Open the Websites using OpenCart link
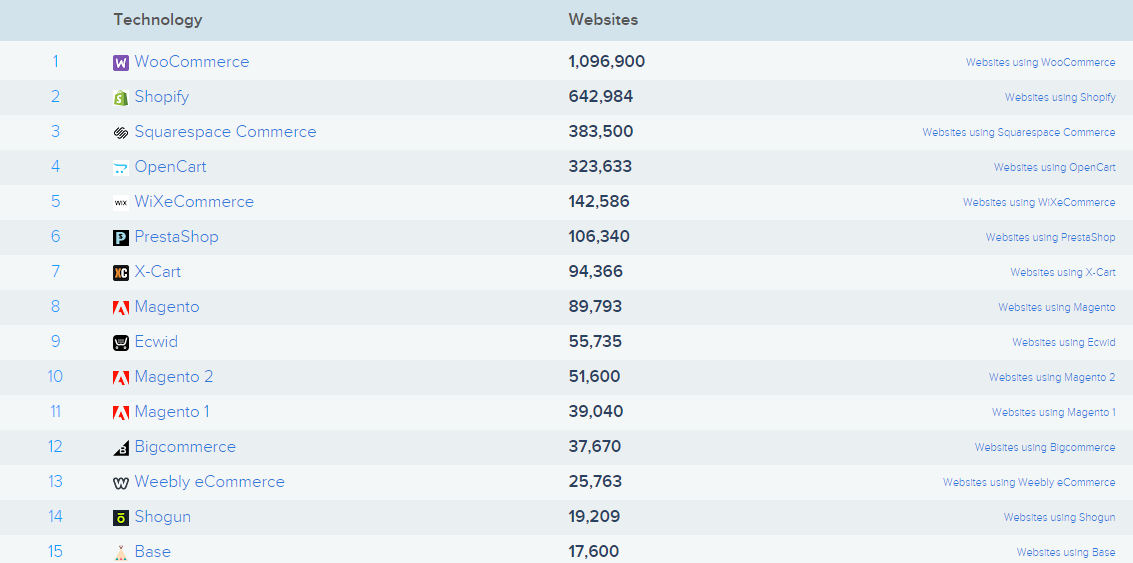This screenshot has width=1133, height=563. [1054, 168]
